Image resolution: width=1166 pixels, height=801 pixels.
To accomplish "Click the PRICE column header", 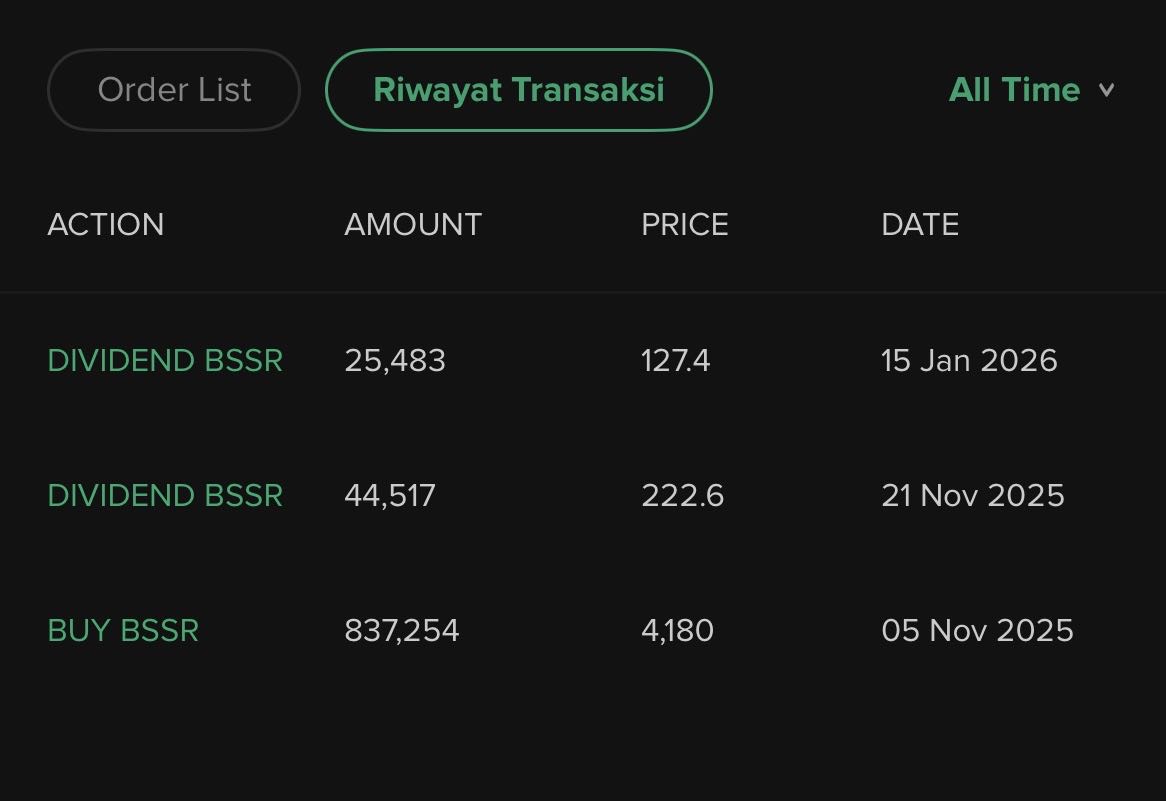I will (685, 224).
